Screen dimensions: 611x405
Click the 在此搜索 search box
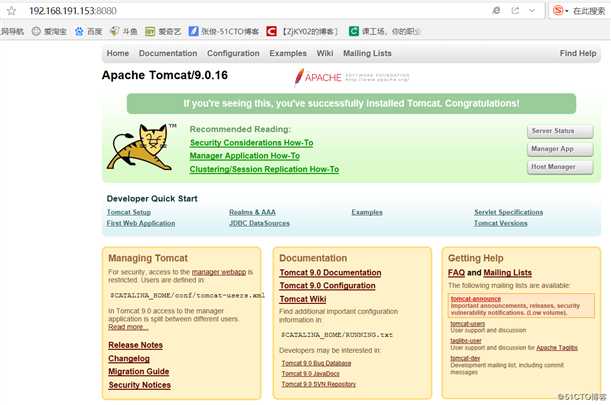(589, 11)
